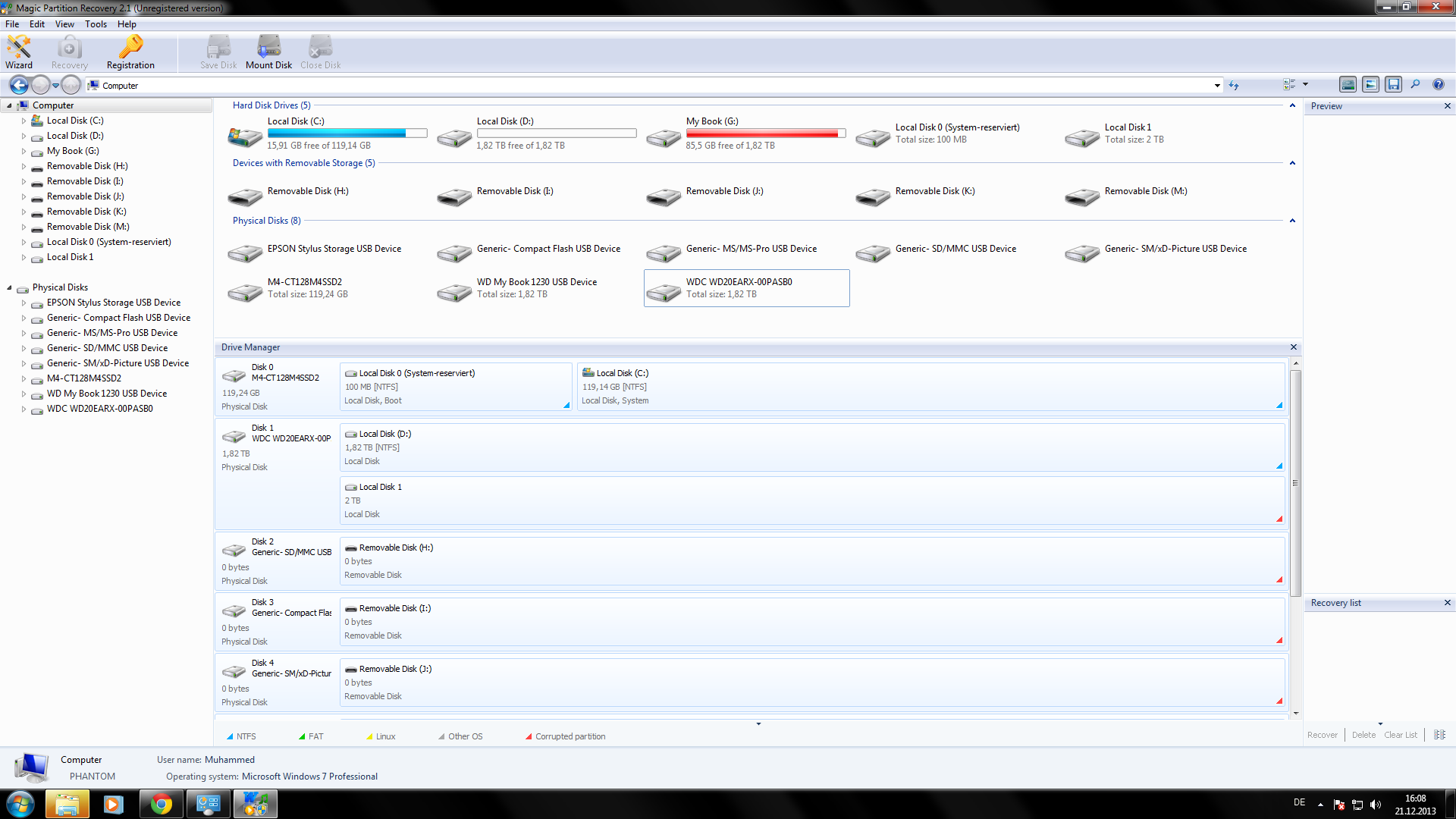Open the View menu

click(x=64, y=24)
